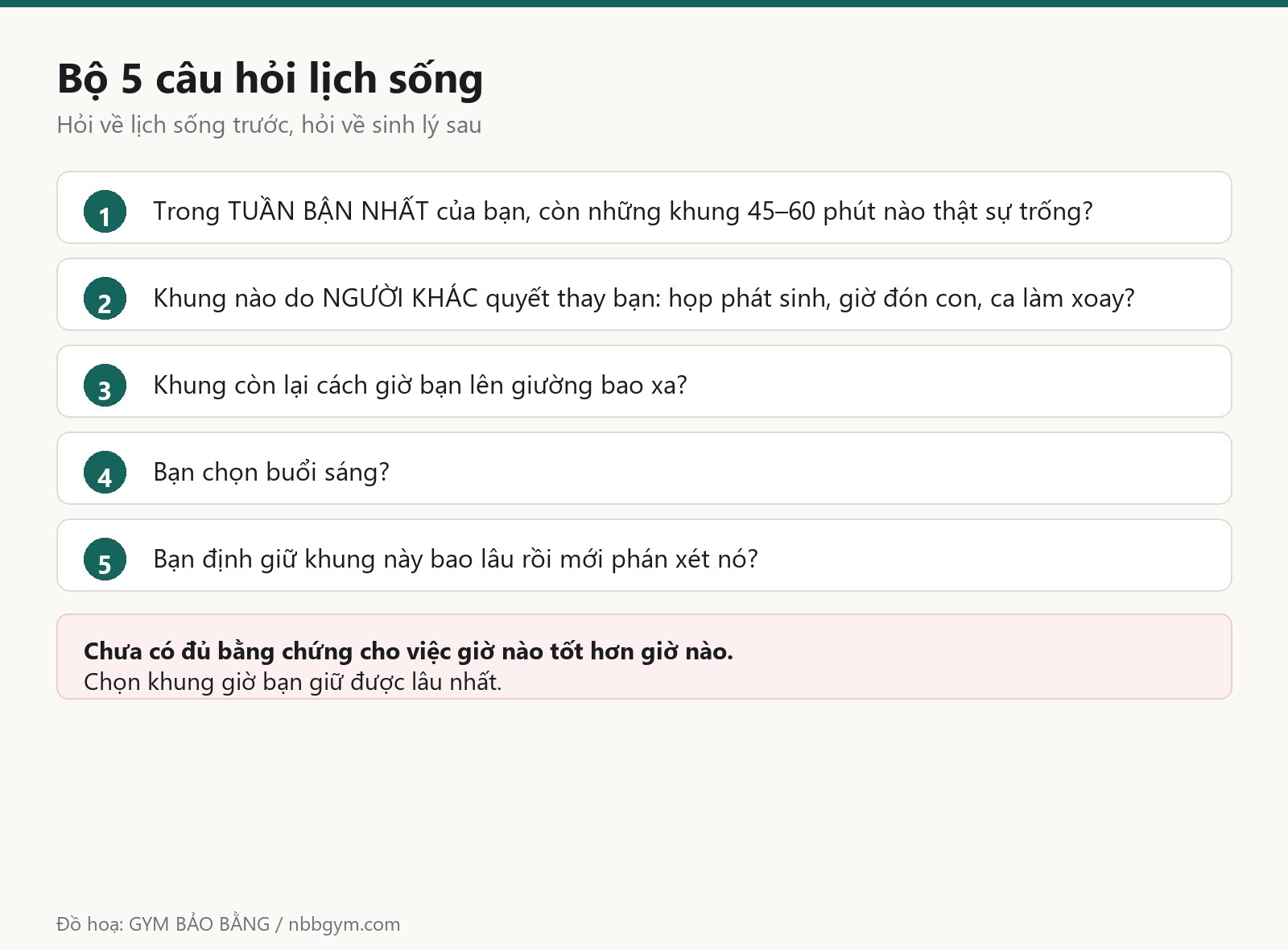Click the bold 'Chưa có đủ bằng chứng' note
The width and height of the screenshot is (1288, 950).
click(408, 651)
